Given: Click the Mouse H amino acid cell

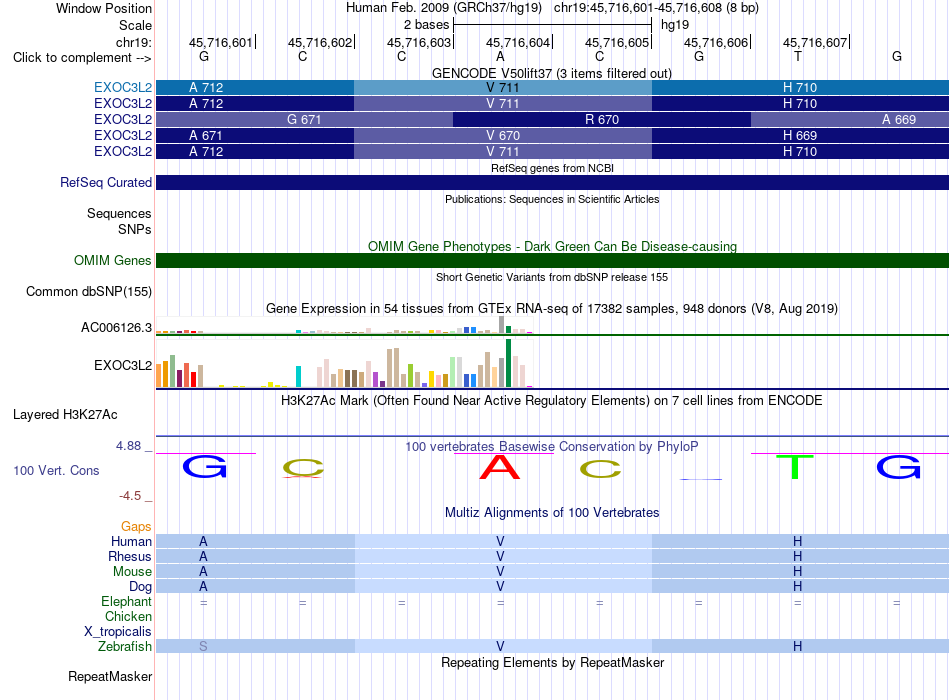Looking at the screenshot, I should click(797, 572).
